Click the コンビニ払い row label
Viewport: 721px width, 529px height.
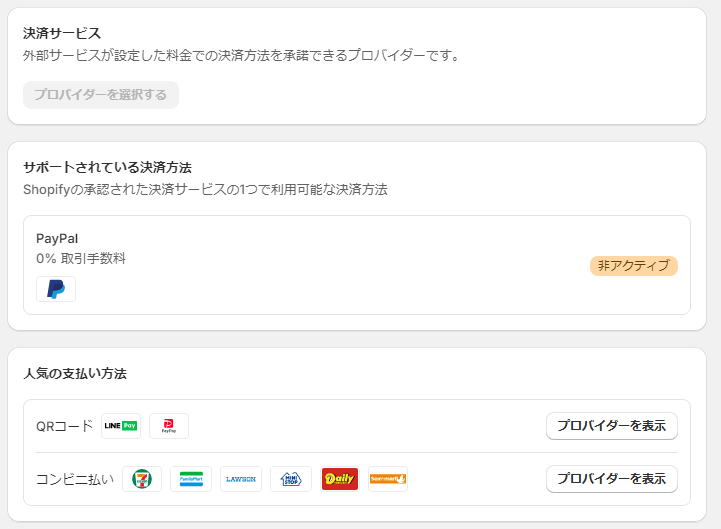75,479
